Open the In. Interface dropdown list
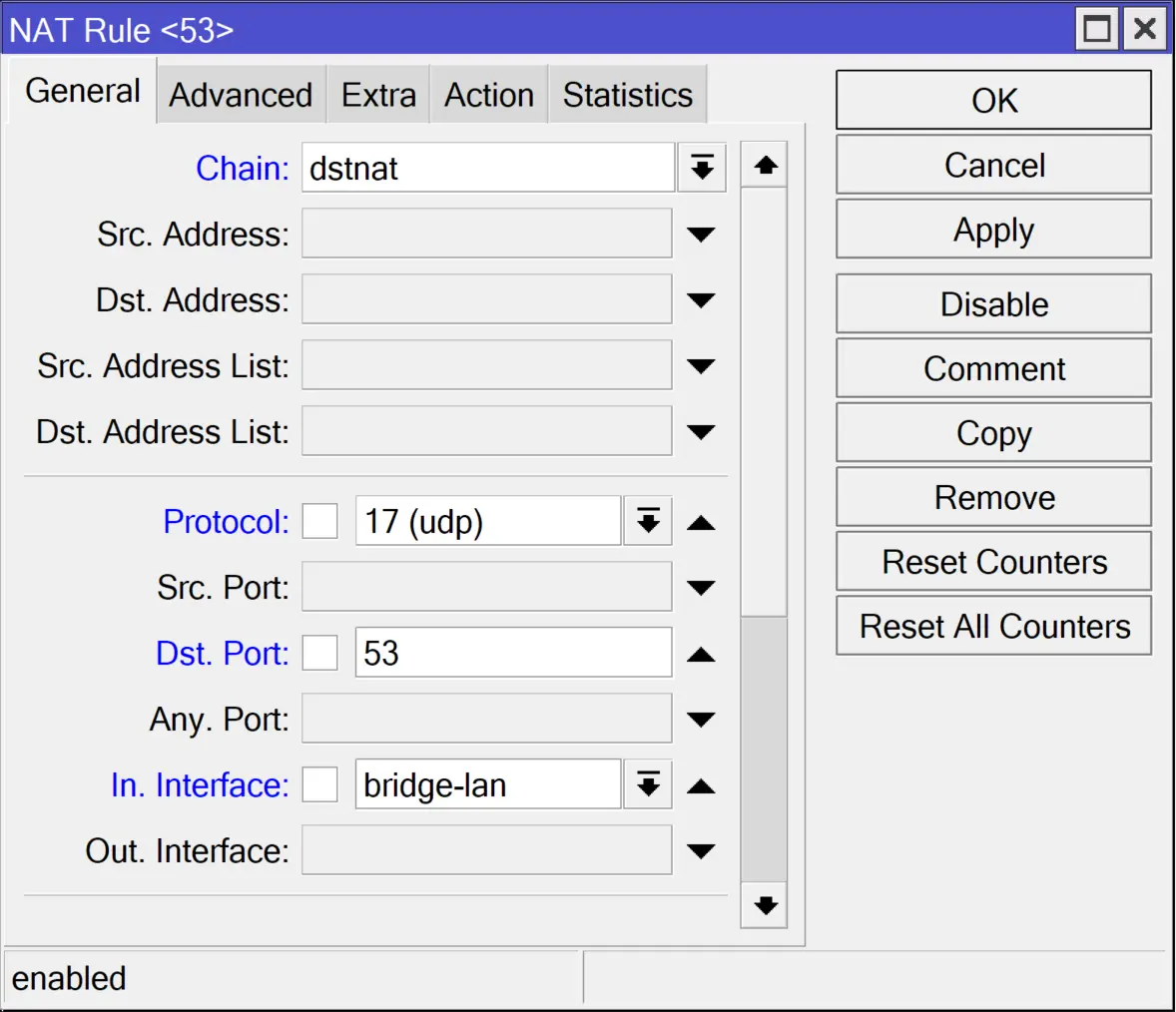Screen dimensions: 1176x1012 648,784
